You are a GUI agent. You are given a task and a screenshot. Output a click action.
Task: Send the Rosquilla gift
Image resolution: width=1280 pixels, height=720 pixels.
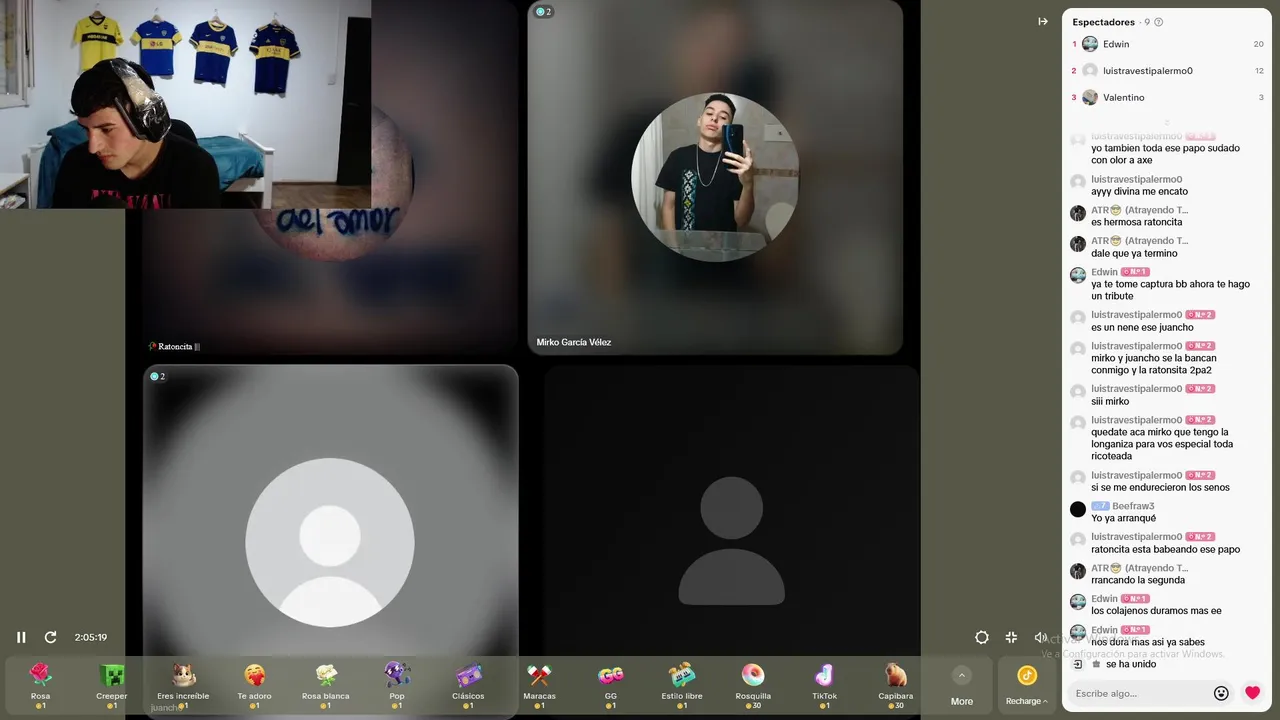point(753,686)
